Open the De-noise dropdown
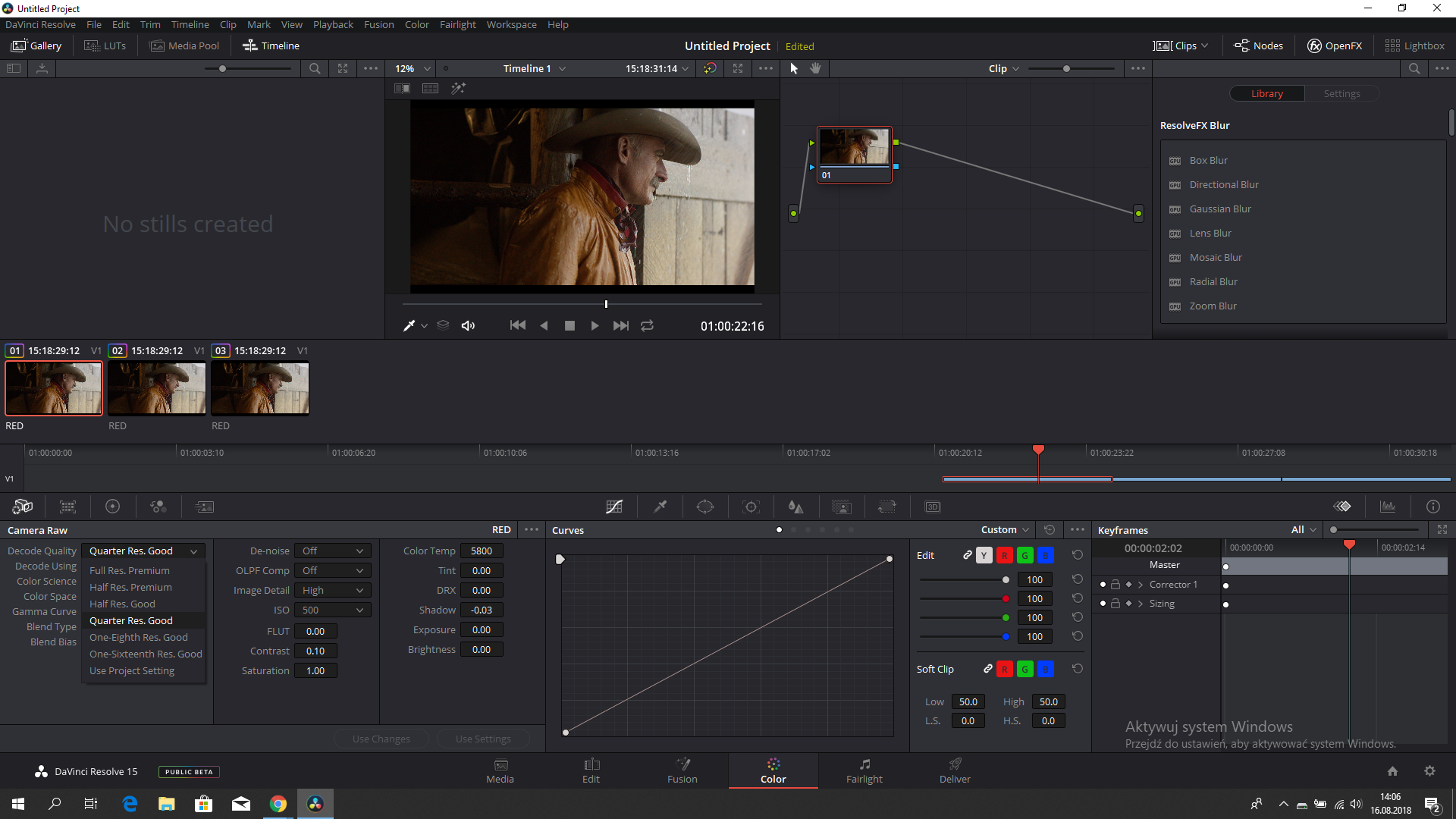The height and width of the screenshot is (819, 1456). coord(333,551)
